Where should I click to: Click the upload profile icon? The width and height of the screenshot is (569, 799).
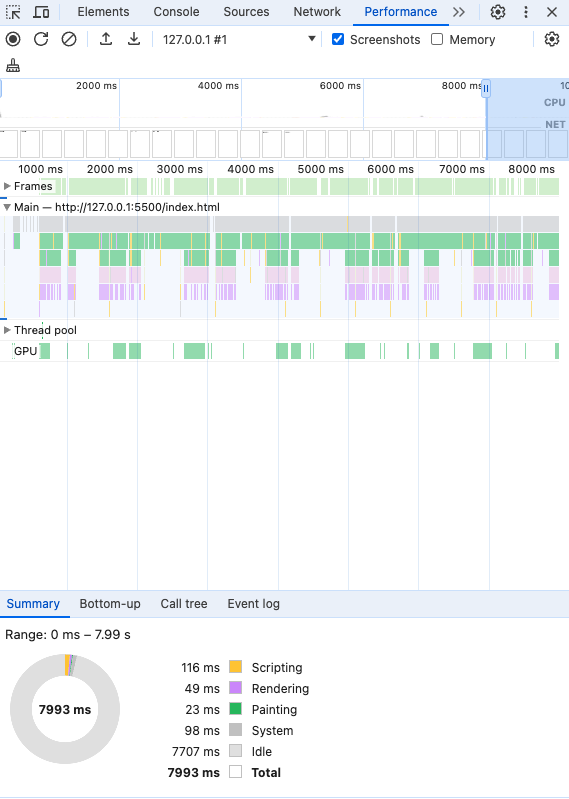106,39
